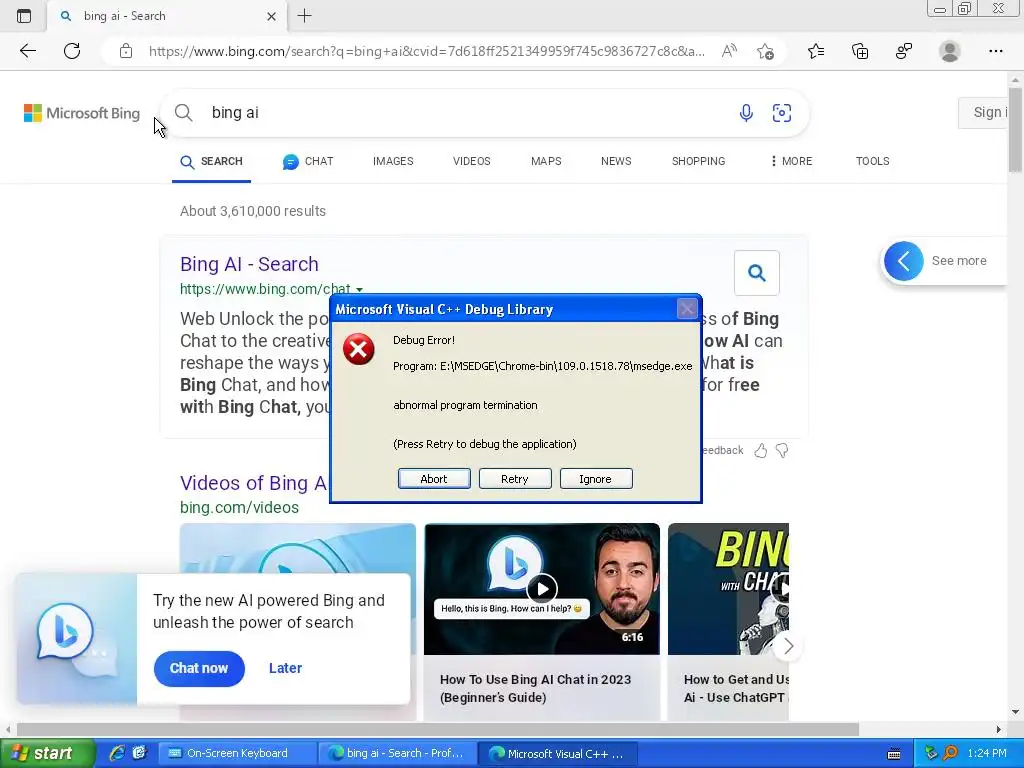The height and width of the screenshot is (768, 1024).
Task: Open 'Videos of Bing AI' heading link
Action: click(x=253, y=483)
